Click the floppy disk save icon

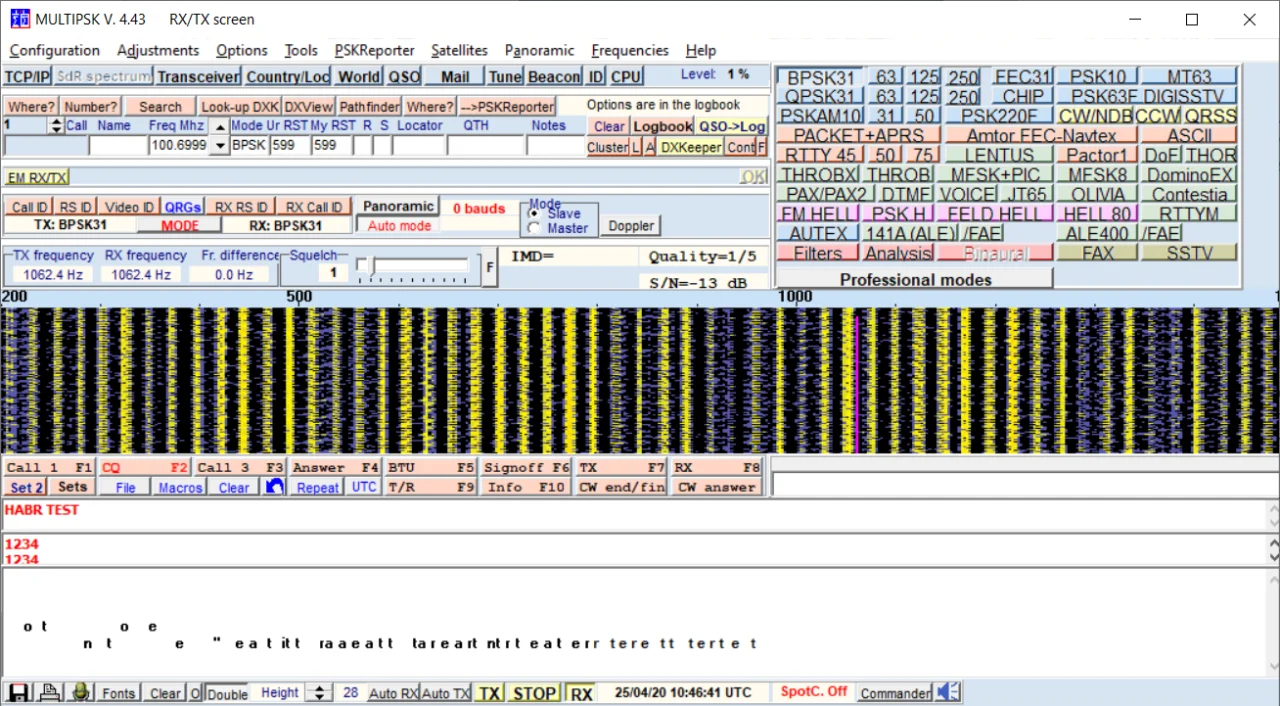17,693
